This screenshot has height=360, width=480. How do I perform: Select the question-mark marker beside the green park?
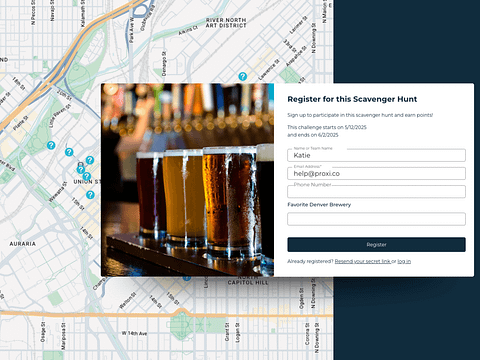click(51, 145)
